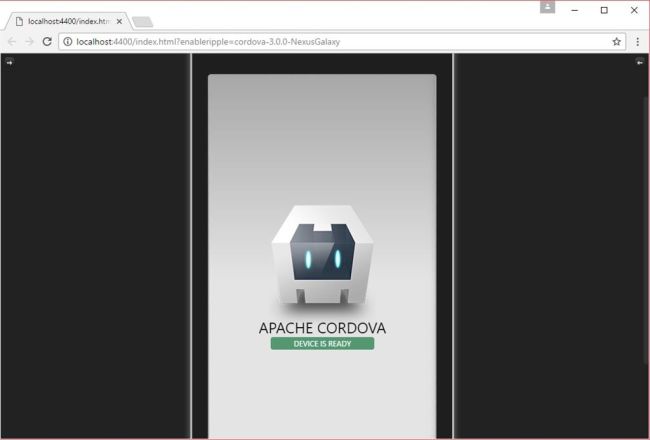The height and width of the screenshot is (440, 650).
Task: Open a new browser tab
Action: click(x=143, y=22)
